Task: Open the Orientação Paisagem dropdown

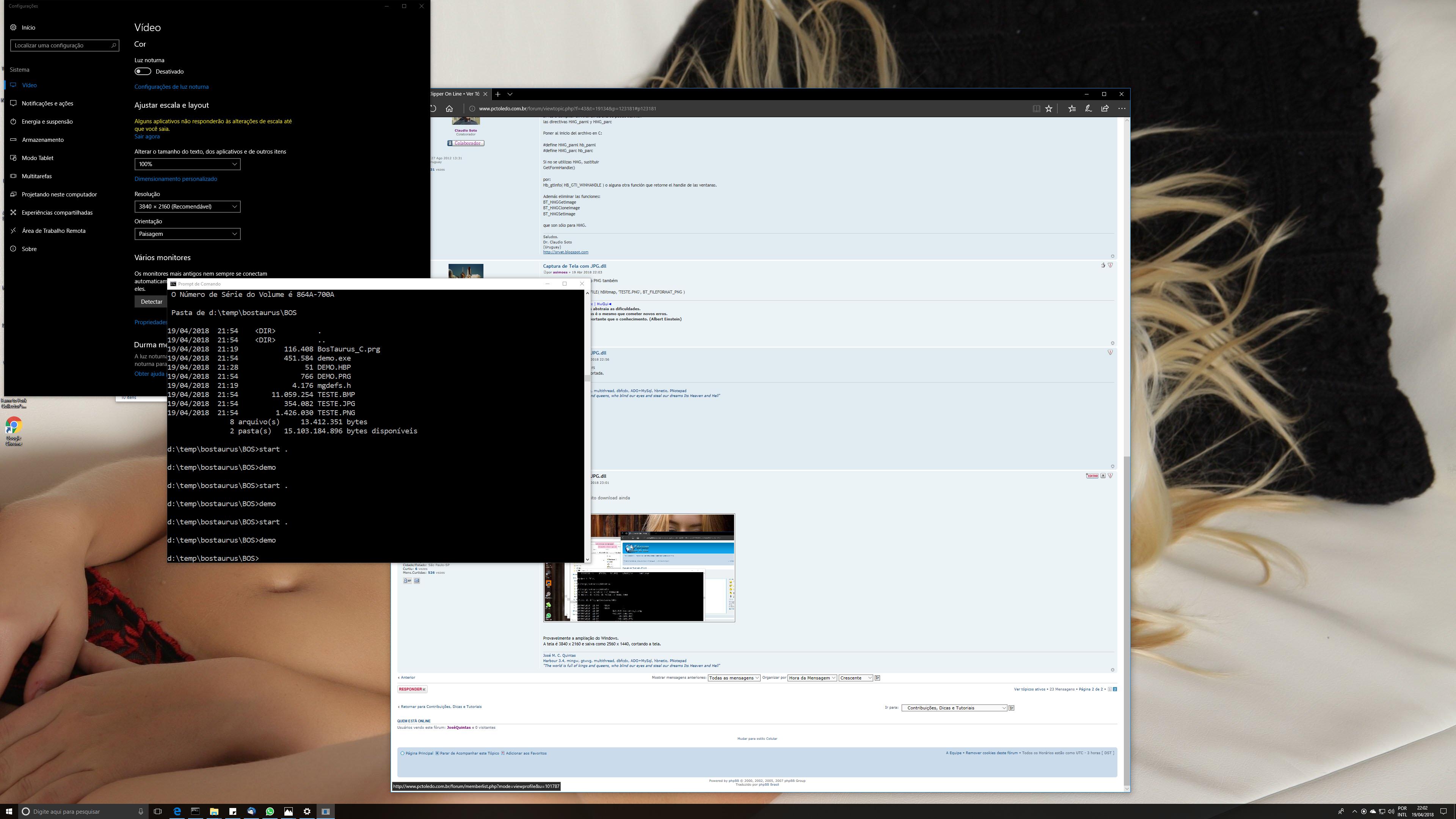Action: click(187, 234)
